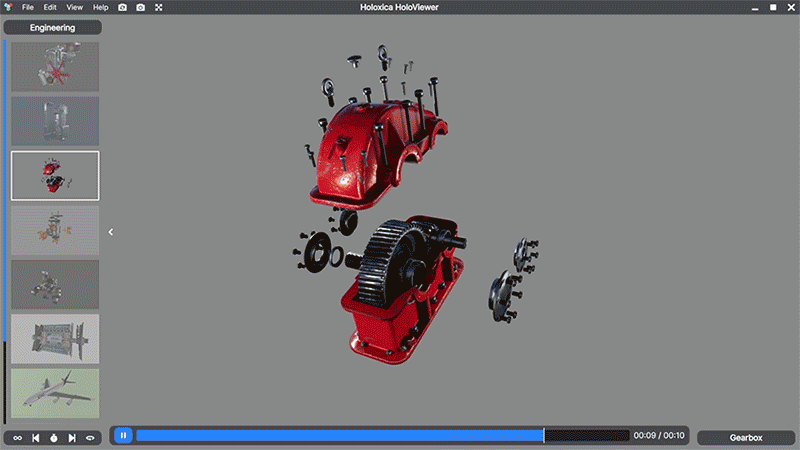Select the engine cutaway thumbnail
This screenshot has width=800, height=450.
pos(55,339)
